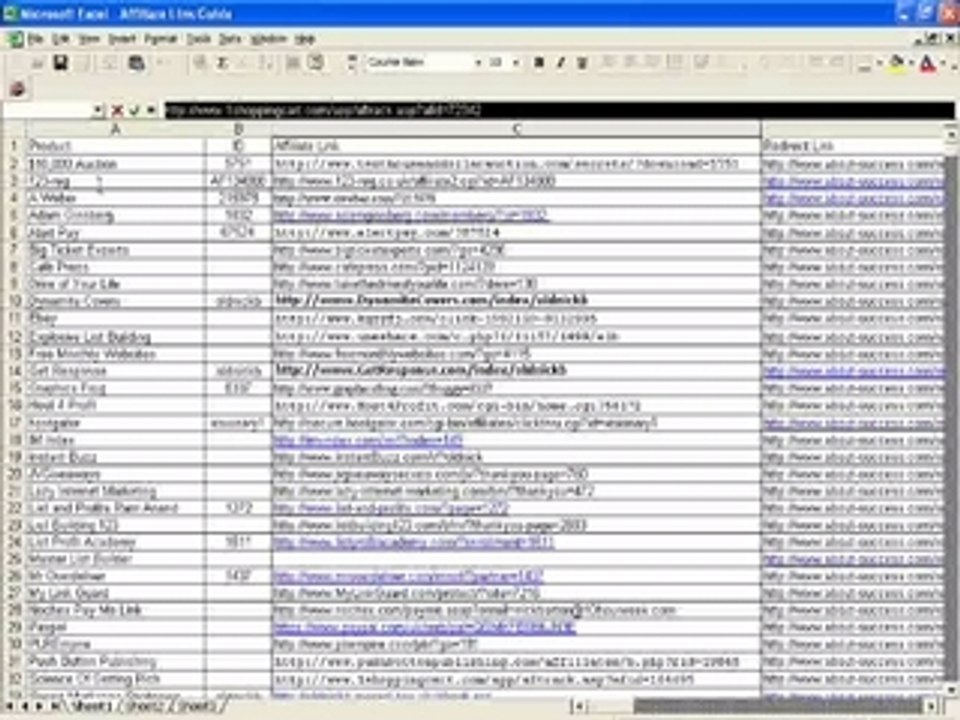960x720 pixels.
Task: Select the 'Push Button Publishing' cell
Action: (115, 662)
